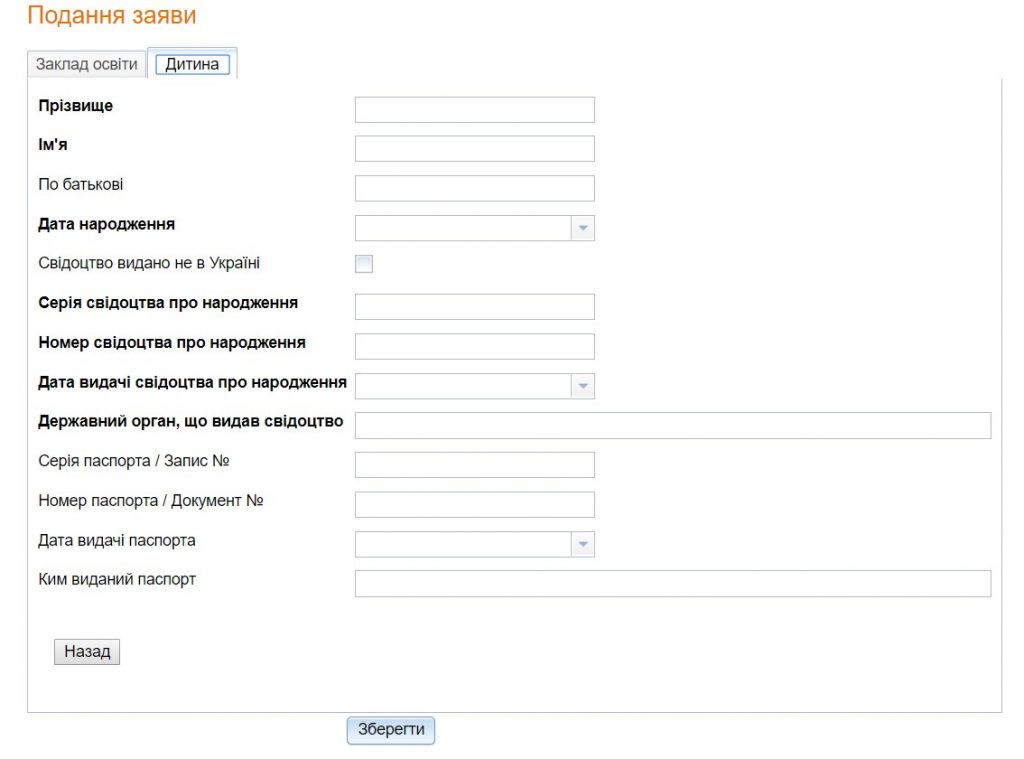The width and height of the screenshot is (1024, 759).
Task: Expand Дата видачі свідоцтва про народження dropdown
Action: (583, 386)
